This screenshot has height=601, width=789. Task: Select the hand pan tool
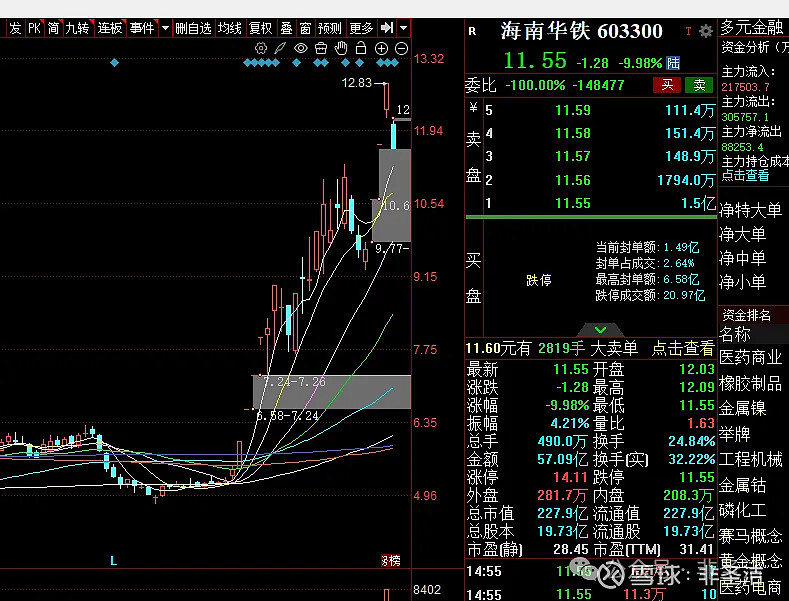(x=341, y=48)
